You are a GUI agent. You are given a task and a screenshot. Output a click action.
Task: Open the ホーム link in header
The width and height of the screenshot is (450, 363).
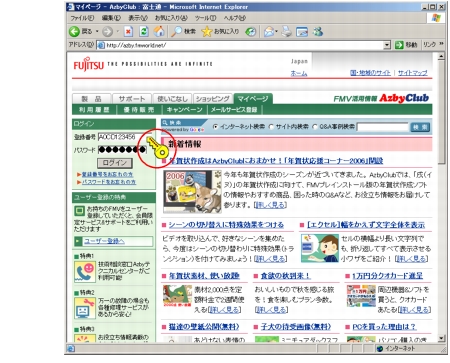pos(299,73)
